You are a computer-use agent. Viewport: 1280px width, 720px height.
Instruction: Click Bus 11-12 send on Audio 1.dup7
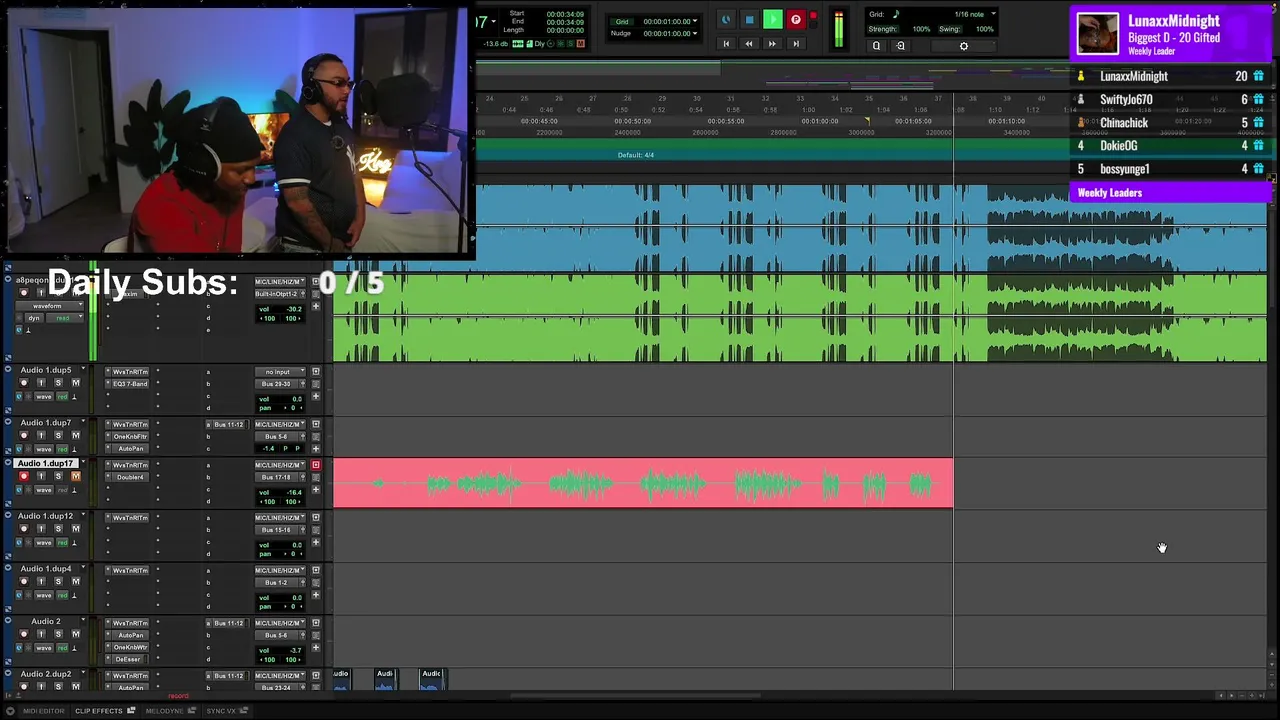click(x=229, y=424)
